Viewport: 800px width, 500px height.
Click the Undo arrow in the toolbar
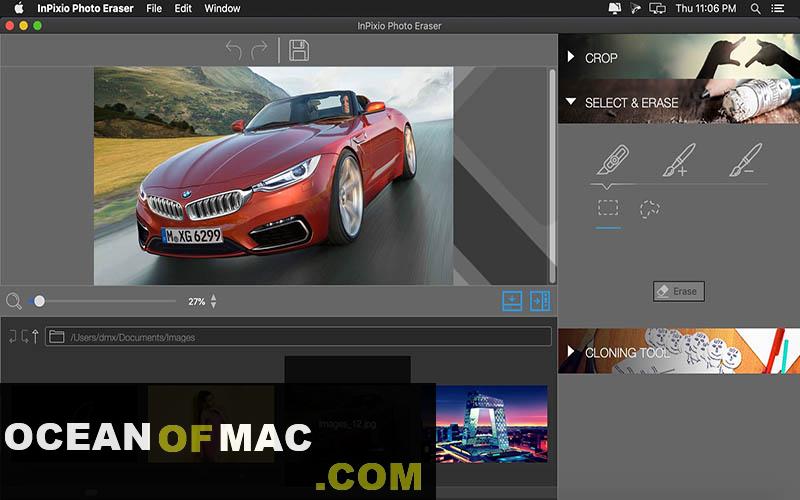(234, 50)
